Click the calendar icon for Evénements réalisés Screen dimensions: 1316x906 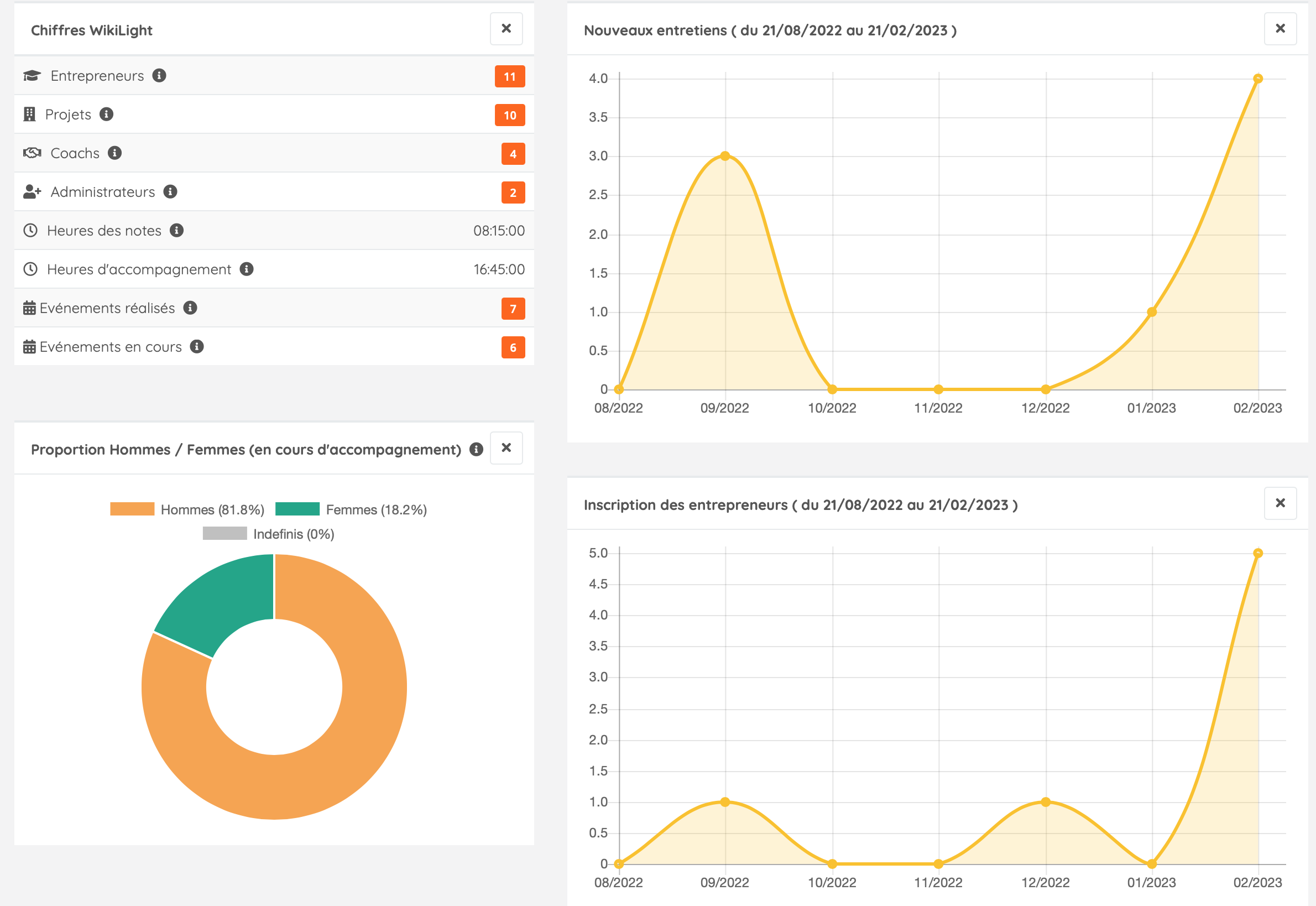29,308
